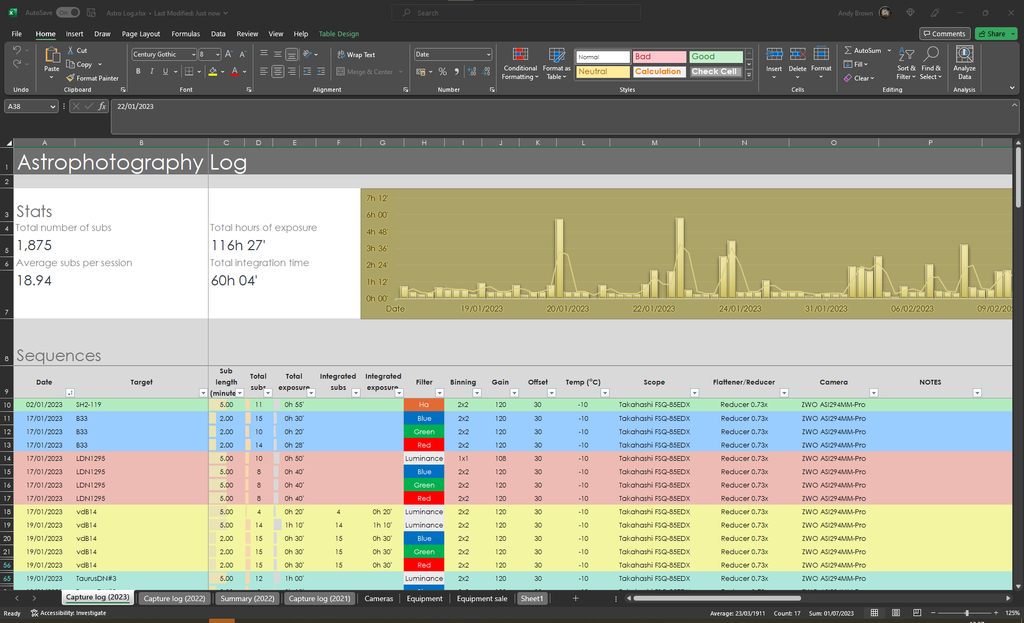Viewport: 1024px width, 623px height.
Task: Open the Table Design tab
Action: click(339, 34)
